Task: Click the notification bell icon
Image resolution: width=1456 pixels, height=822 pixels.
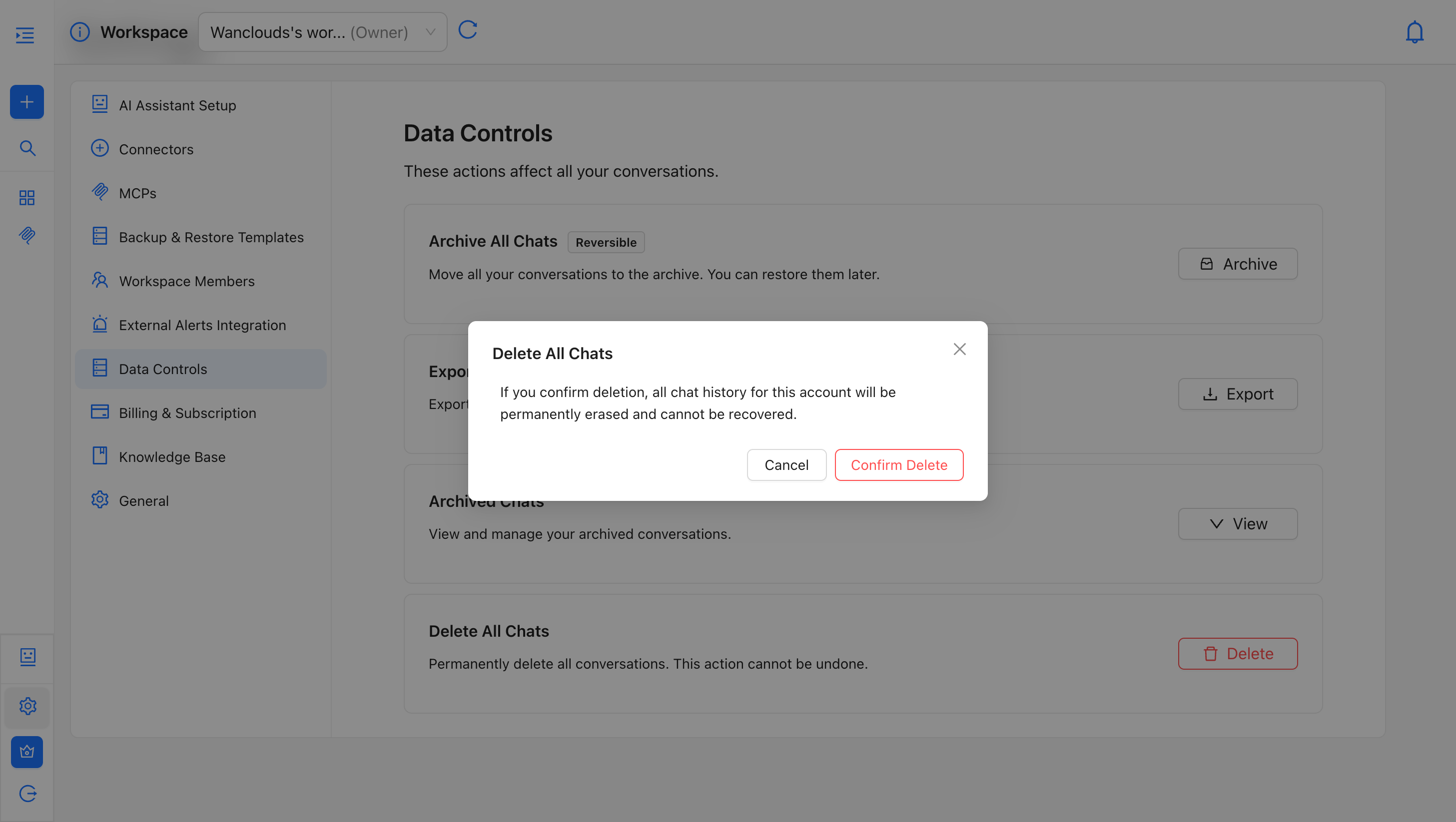Action: pos(1414,32)
